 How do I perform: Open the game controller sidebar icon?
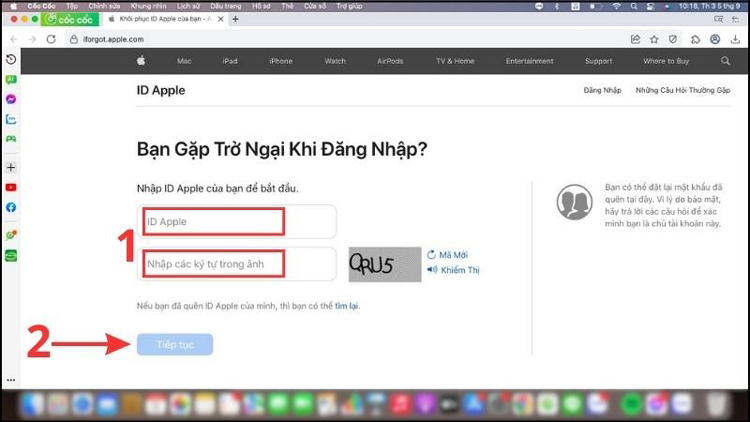[x=11, y=139]
